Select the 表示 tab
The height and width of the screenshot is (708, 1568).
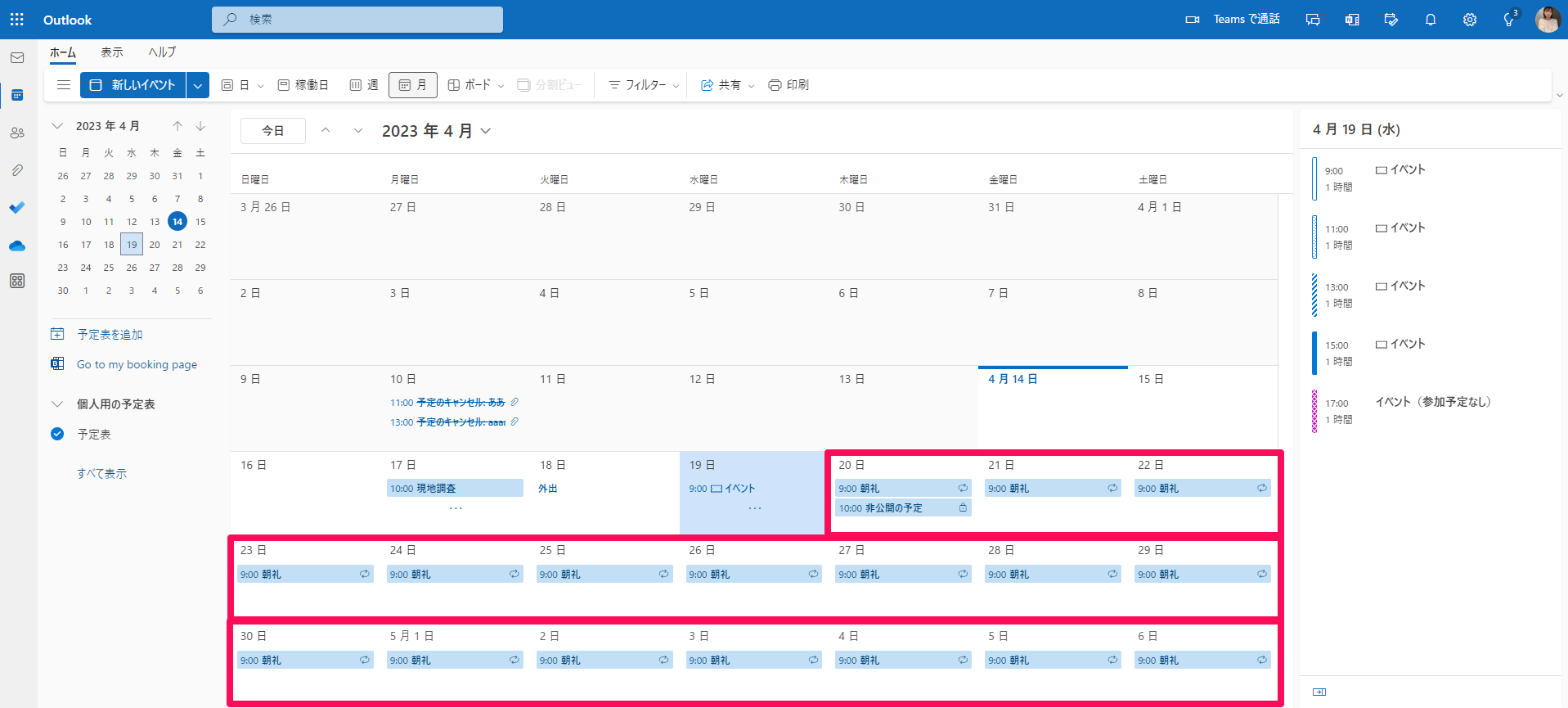coord(112,52)
